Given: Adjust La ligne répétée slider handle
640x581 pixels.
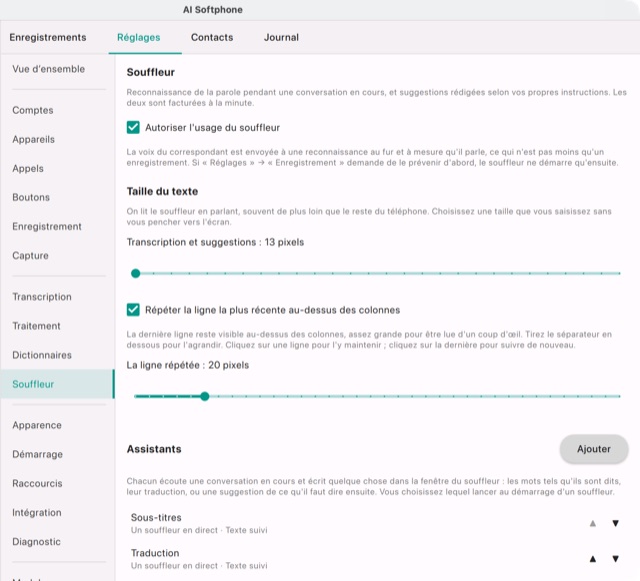Looking at the screenshot, I should tap(204, 396).
